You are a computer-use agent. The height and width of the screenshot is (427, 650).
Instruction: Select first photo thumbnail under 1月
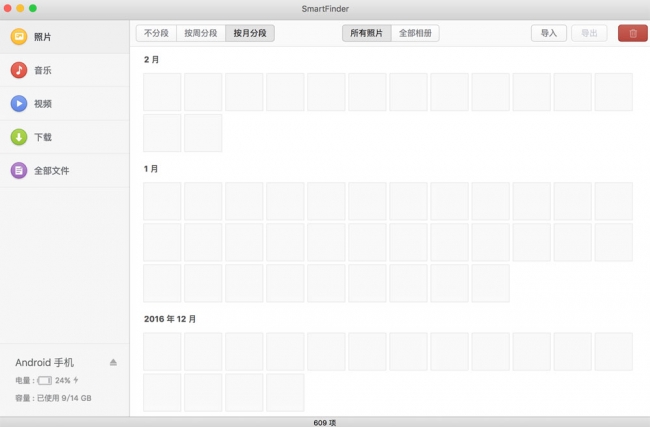[x=162, y=201]
